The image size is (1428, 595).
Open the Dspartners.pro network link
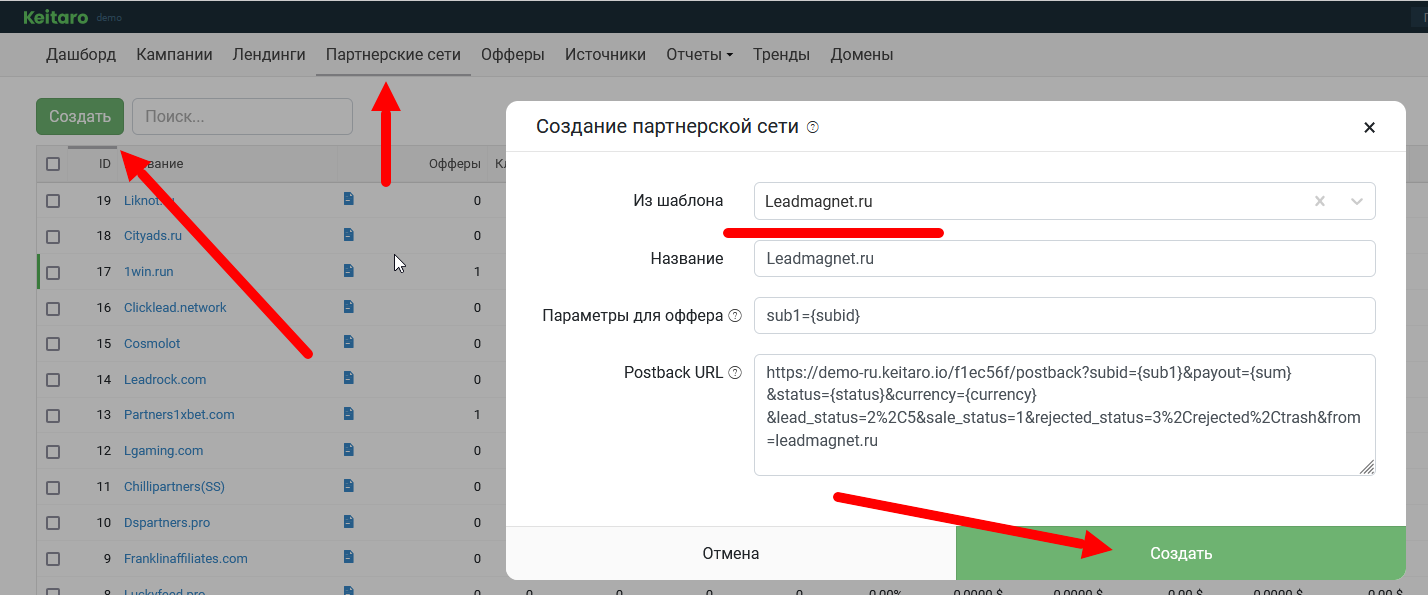[x=167, y=523]
